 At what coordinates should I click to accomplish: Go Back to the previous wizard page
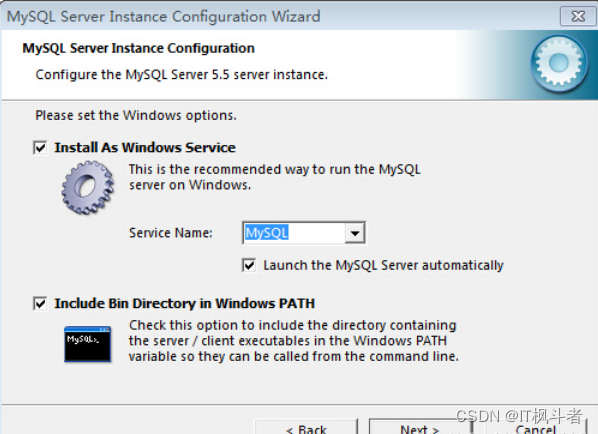[x=306, y=427]
